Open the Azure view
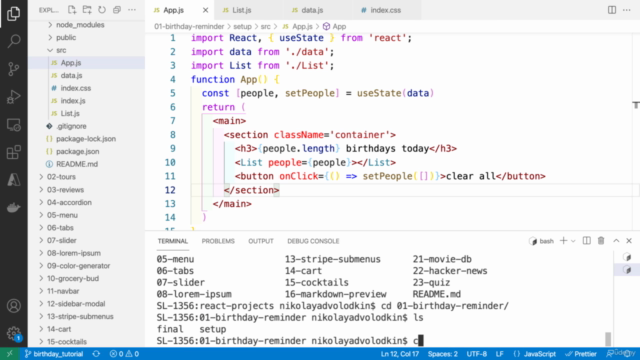The image size is (640, 360). coord(13,180)
